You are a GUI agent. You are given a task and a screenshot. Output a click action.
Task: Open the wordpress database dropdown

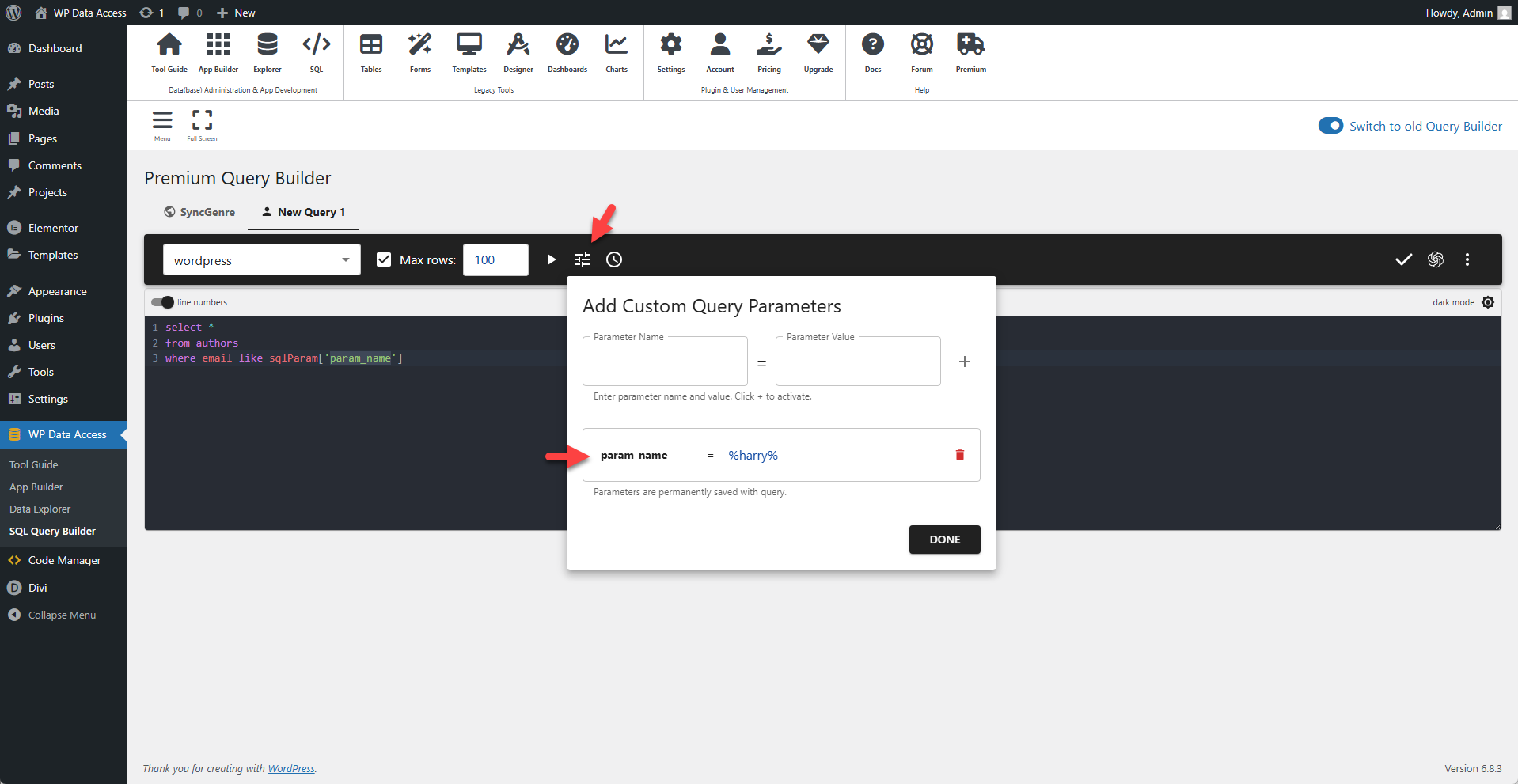click(x=261, y=259)
